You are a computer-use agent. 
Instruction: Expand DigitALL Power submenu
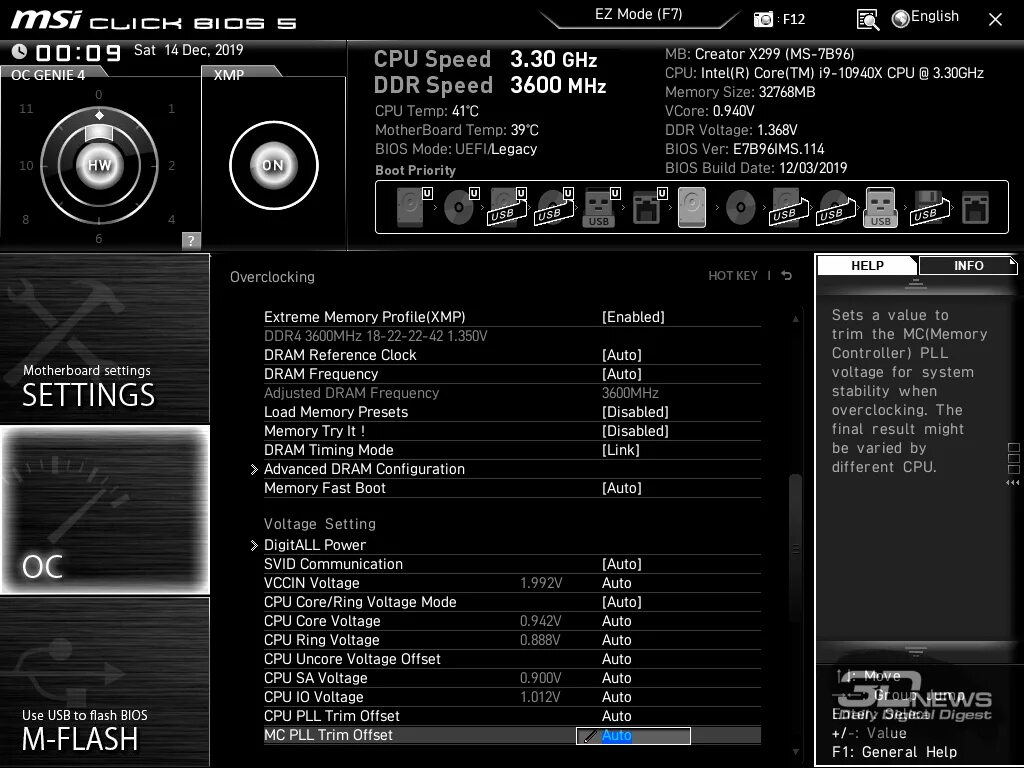314,545
